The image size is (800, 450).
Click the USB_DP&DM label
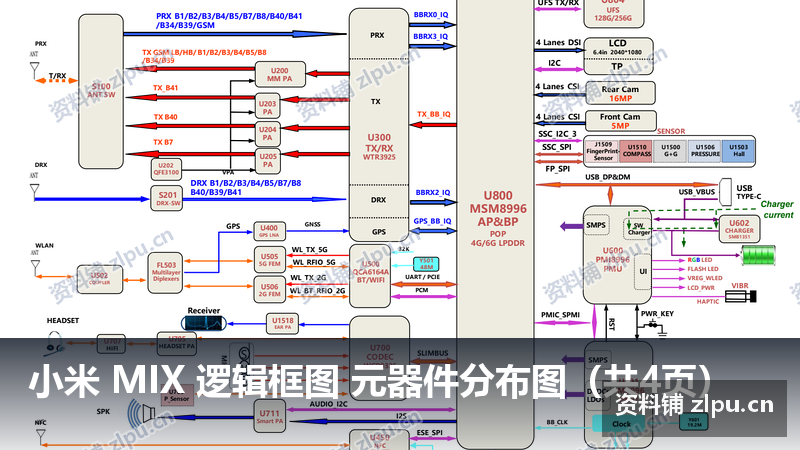point(608,177)
